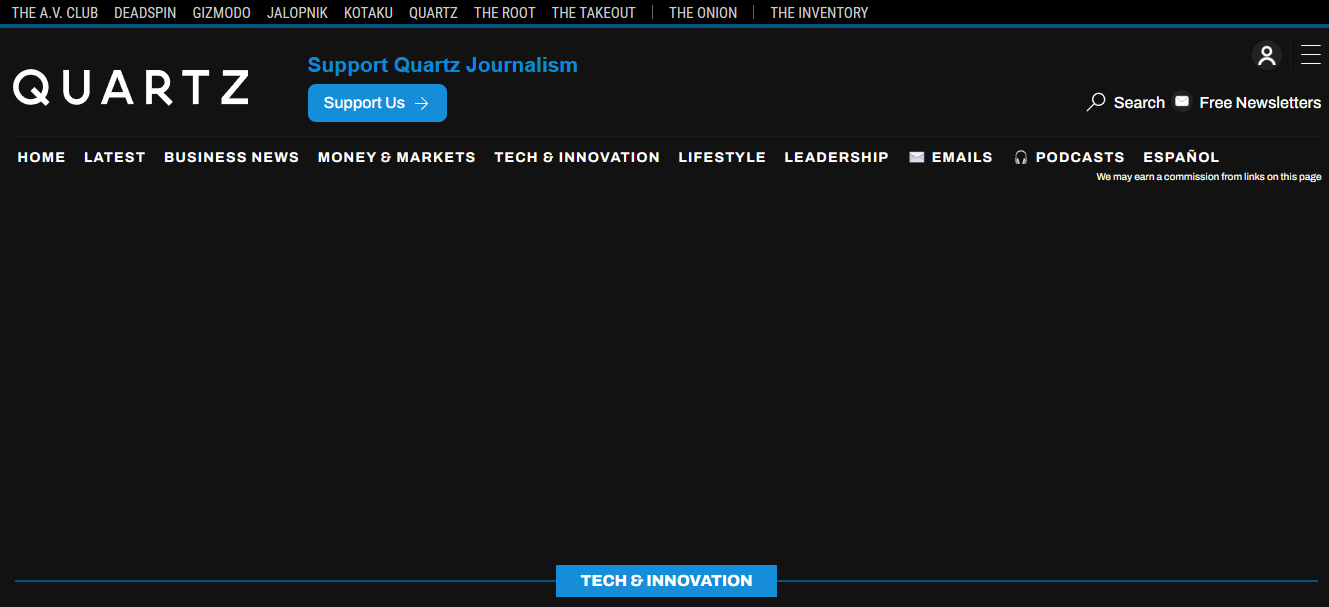This screenshot has height=607, width=1329.
Task: Open Money & Markets section
Action: [x=396, y=157]
